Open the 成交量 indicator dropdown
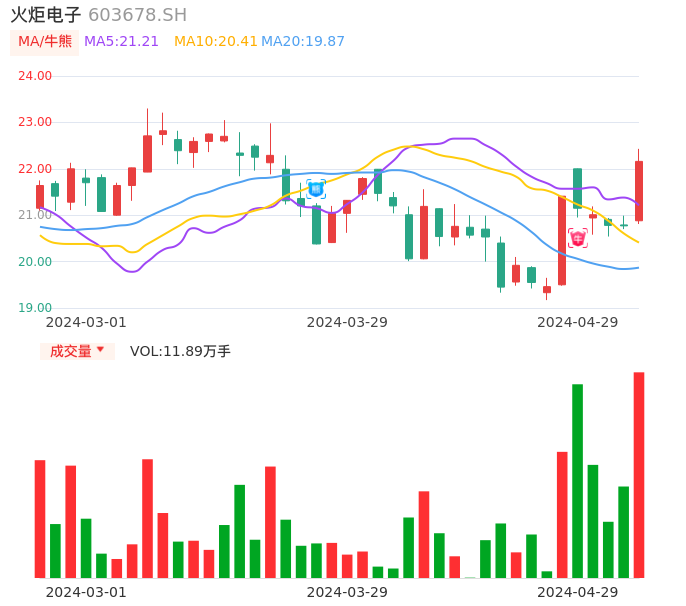This screenshot has height=606, width=686. 77,351
